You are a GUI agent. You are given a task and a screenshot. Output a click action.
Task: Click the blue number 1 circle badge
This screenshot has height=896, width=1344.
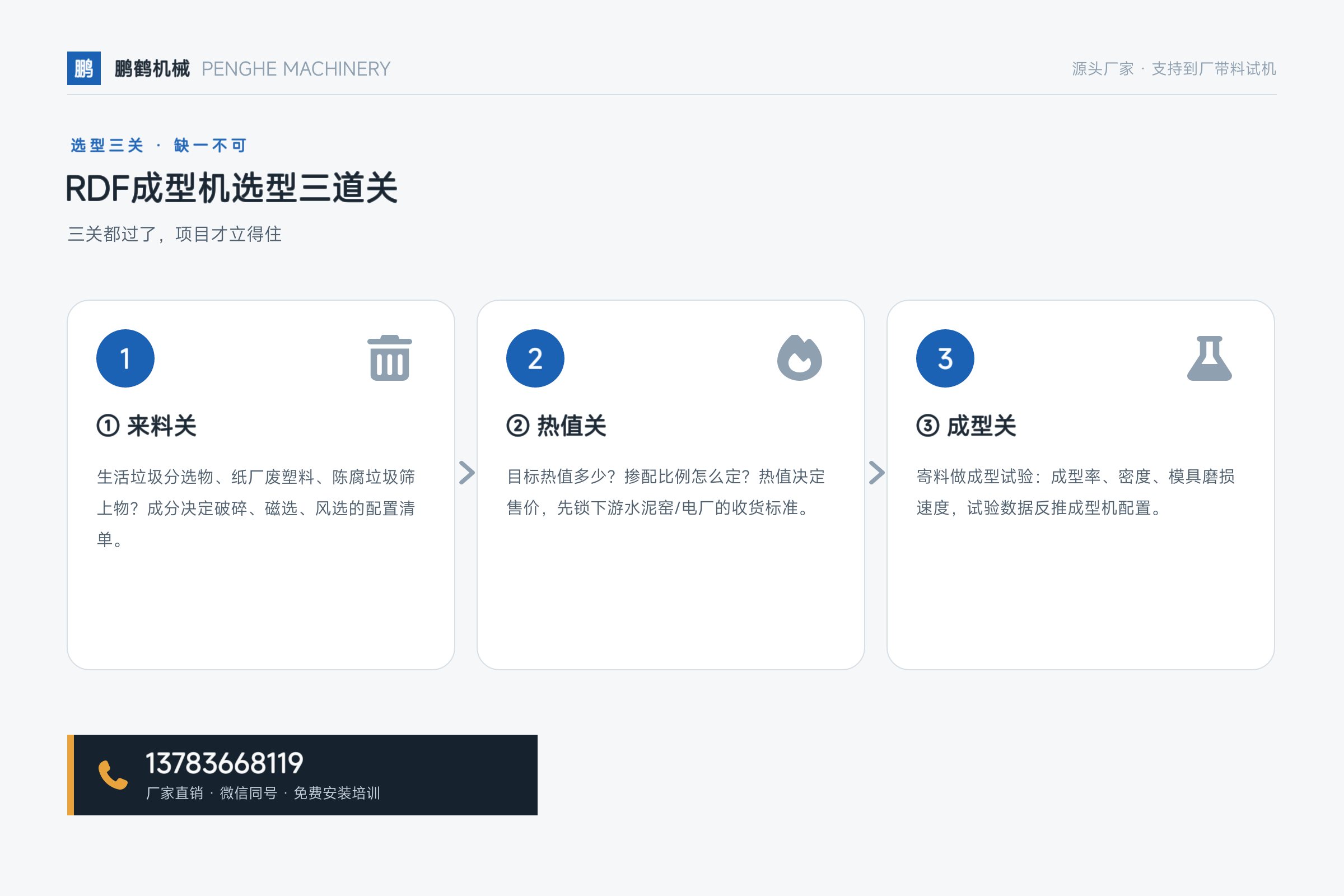click(125, 358)
